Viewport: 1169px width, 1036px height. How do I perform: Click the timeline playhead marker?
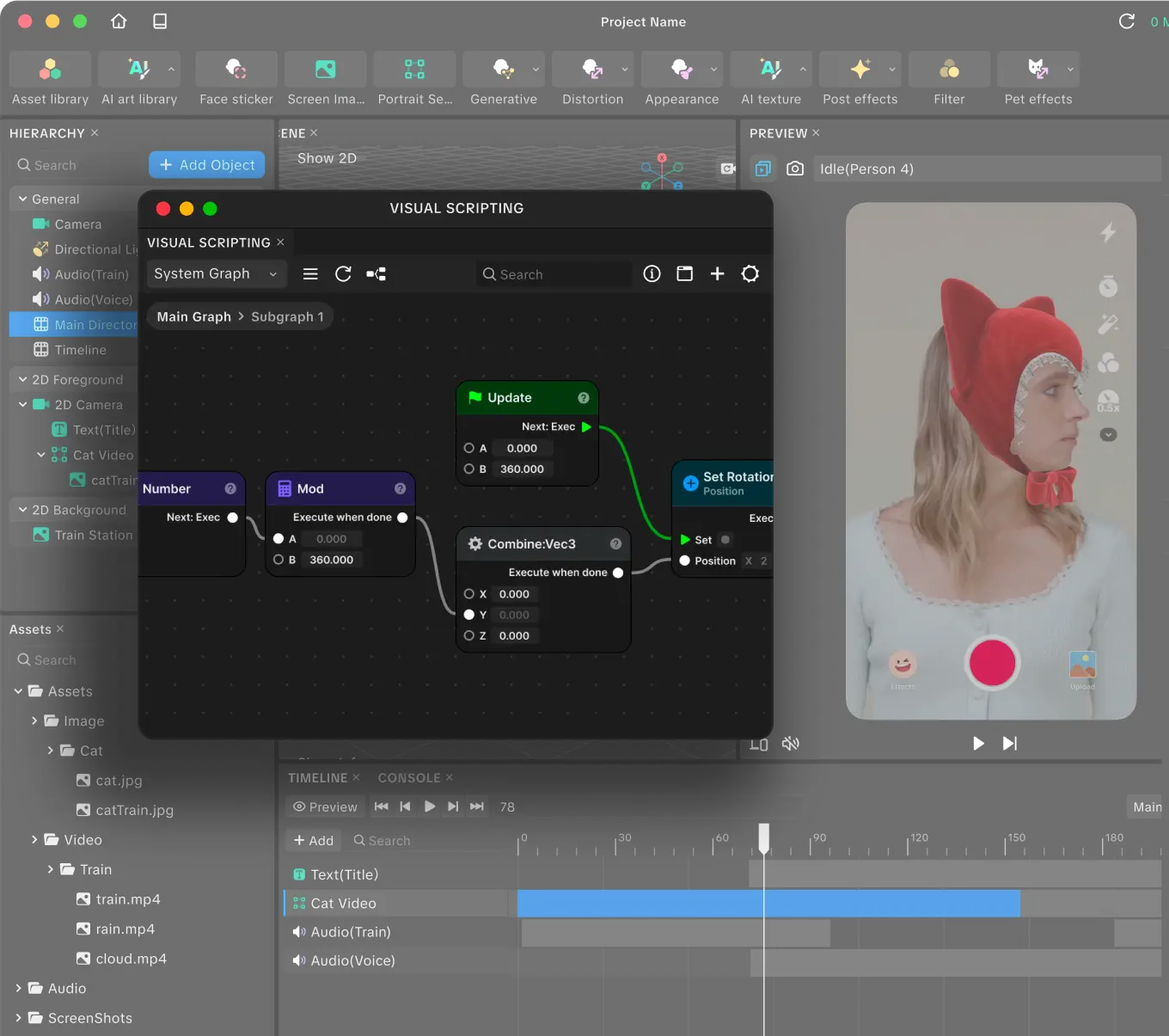763,837
